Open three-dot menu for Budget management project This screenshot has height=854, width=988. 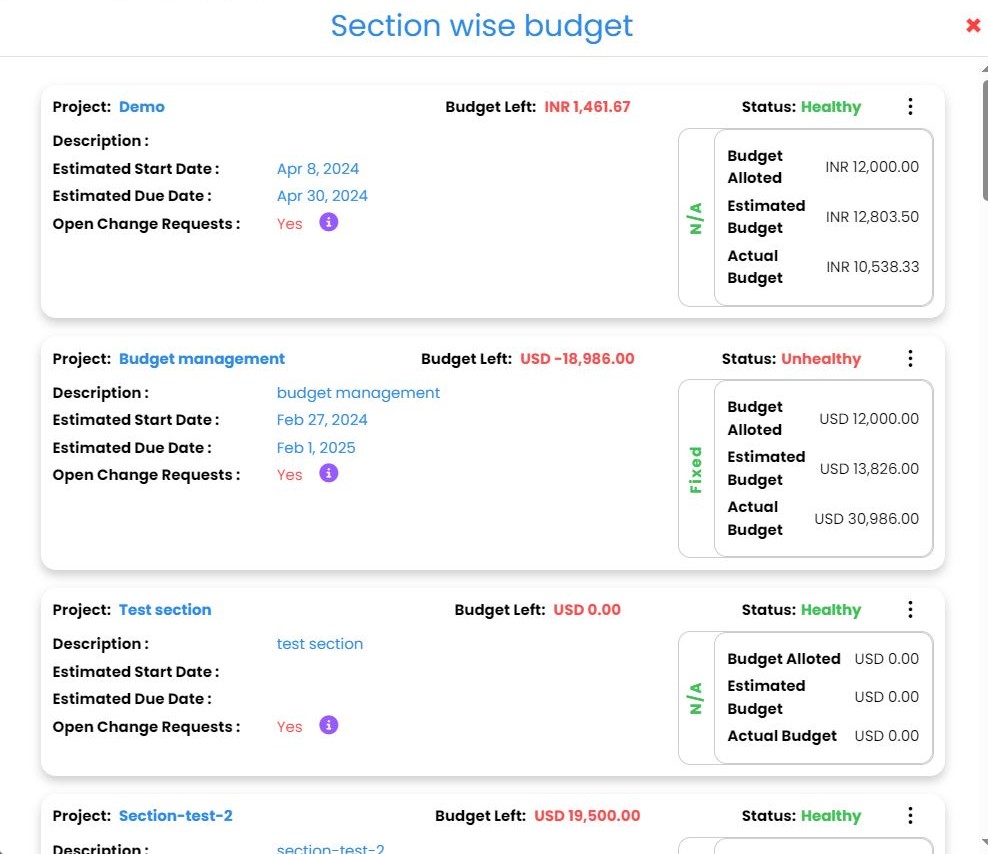coord(909,359)
